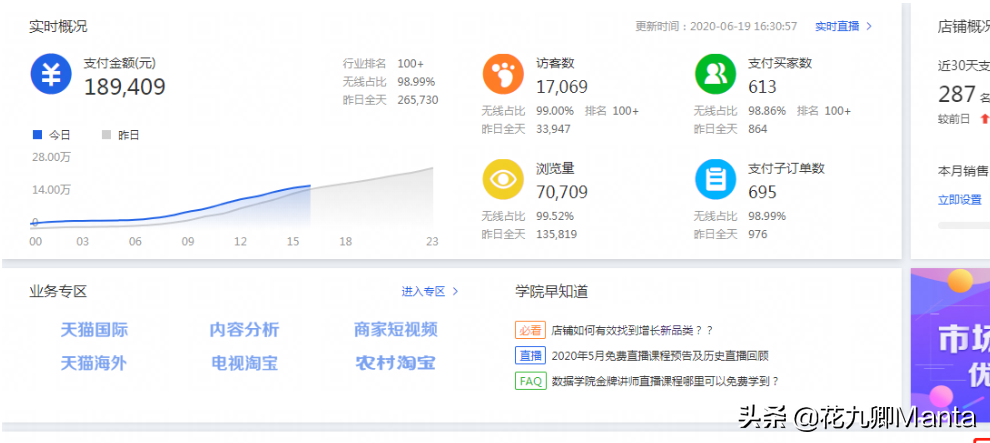990x443 pixels.
Task: Click visitors count 17,069
Action: click(562, 87)
